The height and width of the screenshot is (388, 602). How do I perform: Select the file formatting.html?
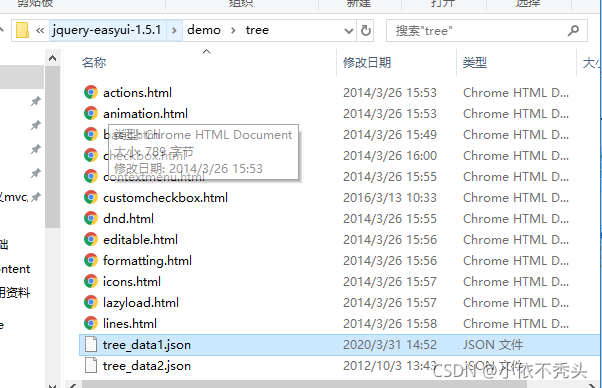147,261
